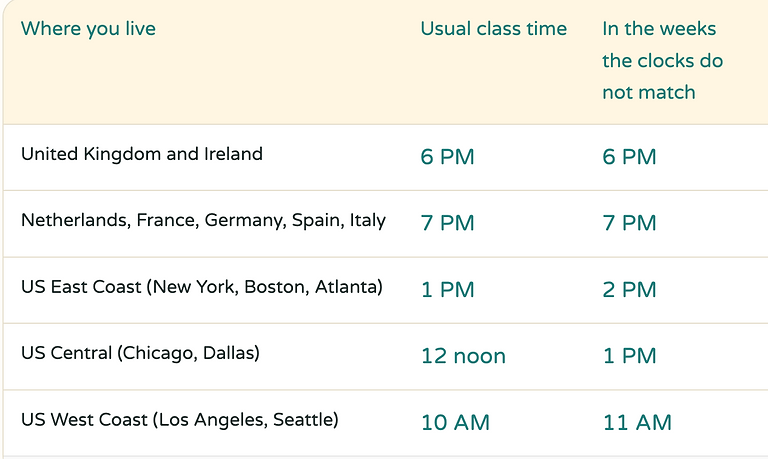The height and width of the screenshot is (459, 768).
Task: Select the US West Coast row label
Action: click(180, 420)
